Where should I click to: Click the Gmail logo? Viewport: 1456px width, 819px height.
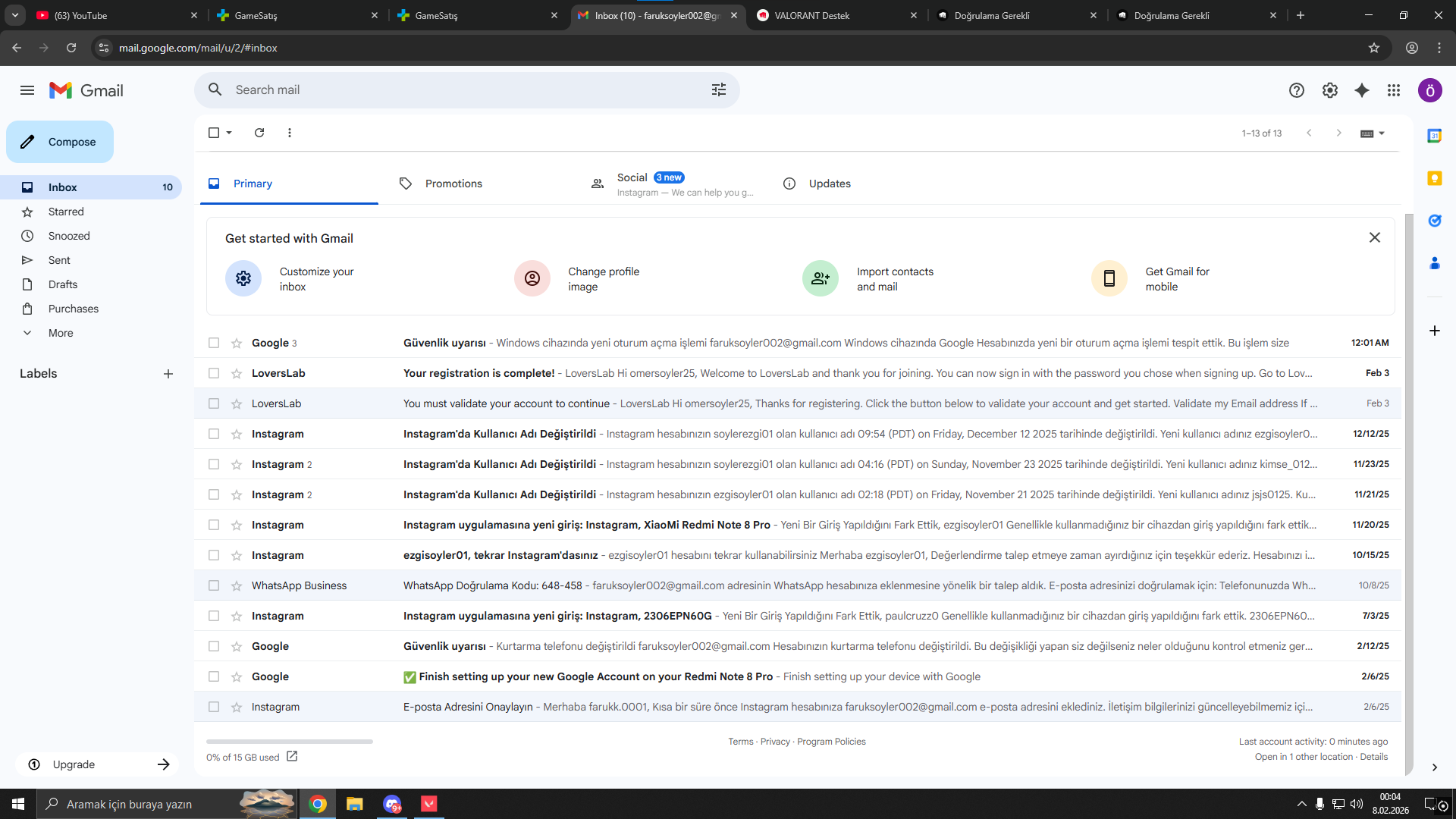coord(86,90)
